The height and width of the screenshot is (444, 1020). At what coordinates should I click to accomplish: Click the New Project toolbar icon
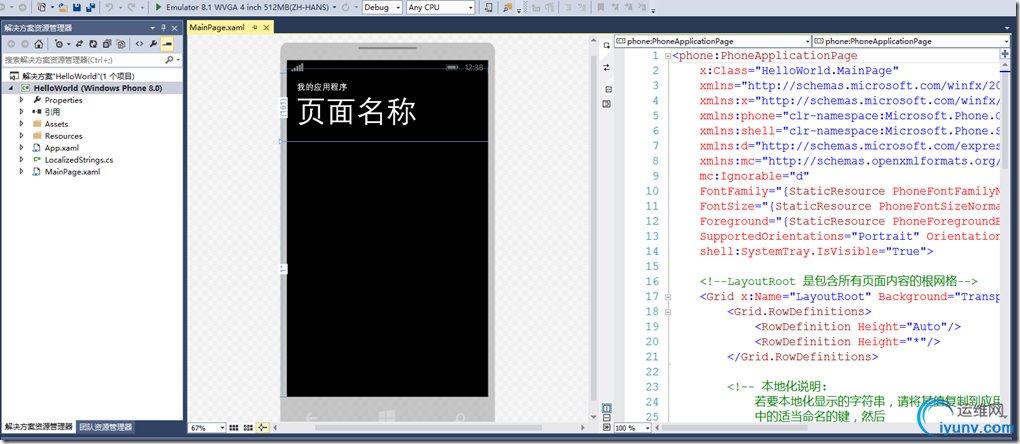coord(42,7)
